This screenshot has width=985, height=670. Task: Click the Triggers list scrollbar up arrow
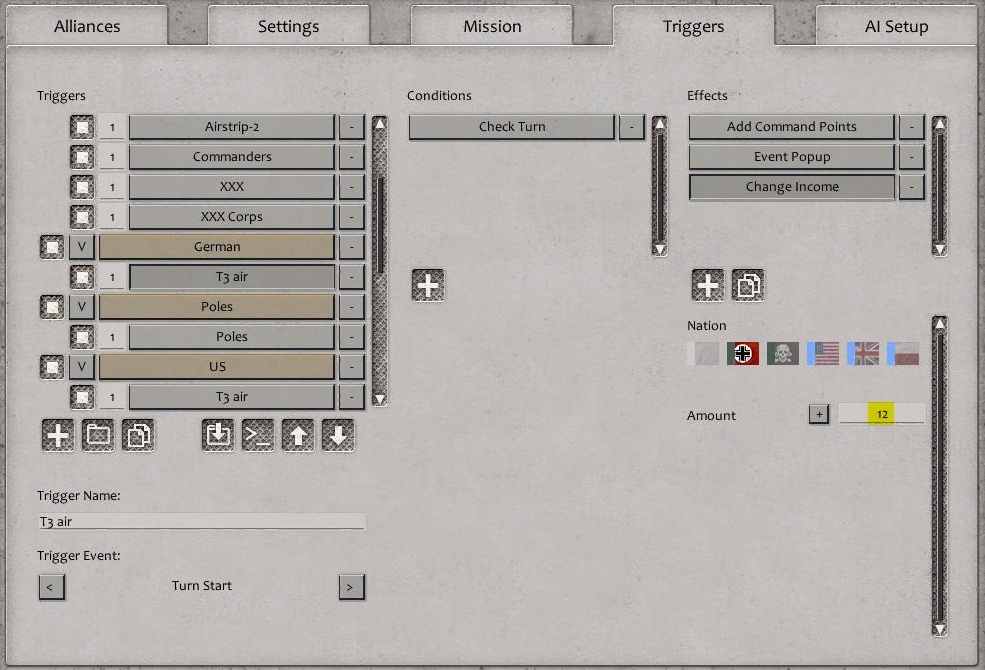click(x=379, y=124)
